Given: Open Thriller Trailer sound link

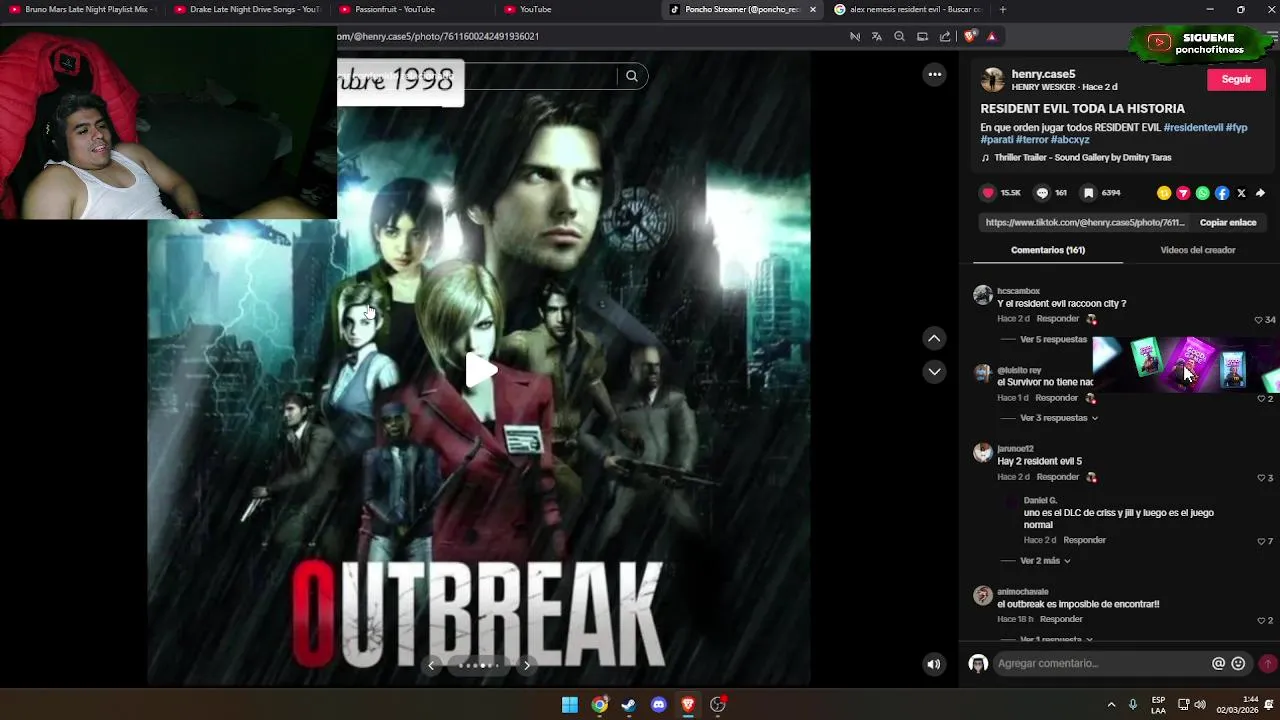Looking at the screenshot, I should 1082,158.
